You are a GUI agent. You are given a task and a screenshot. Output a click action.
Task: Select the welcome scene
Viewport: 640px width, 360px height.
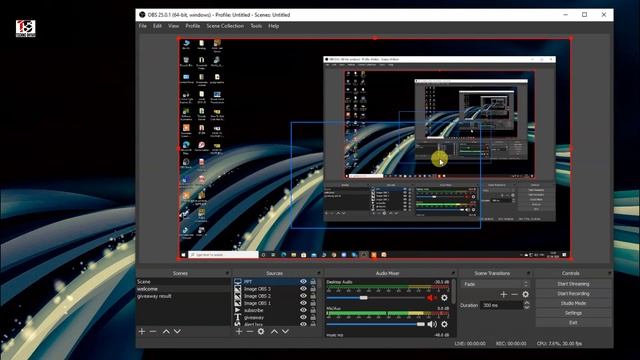[183, 289]
